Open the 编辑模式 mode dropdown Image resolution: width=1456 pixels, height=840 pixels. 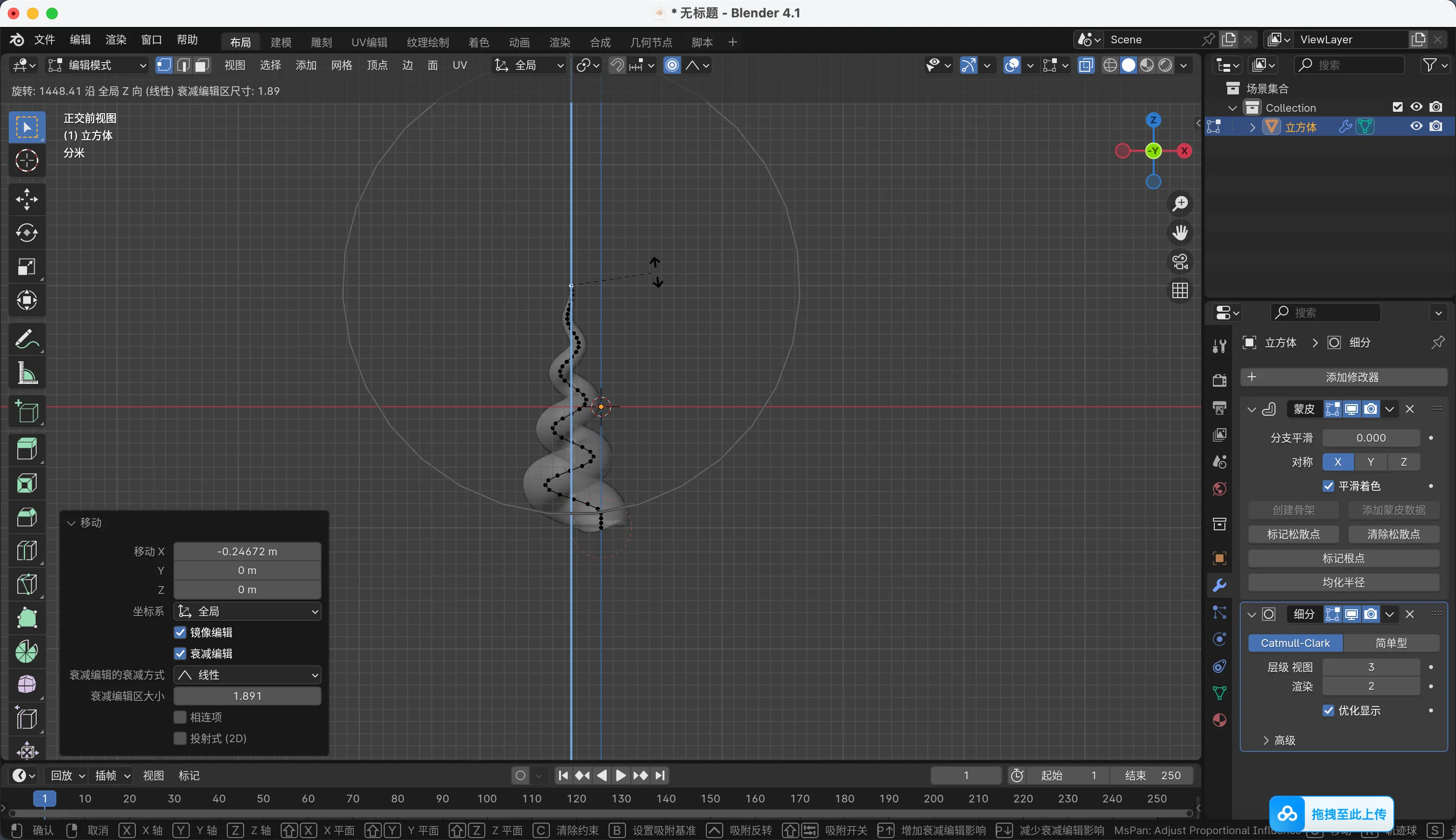click(x=97, y=65)
